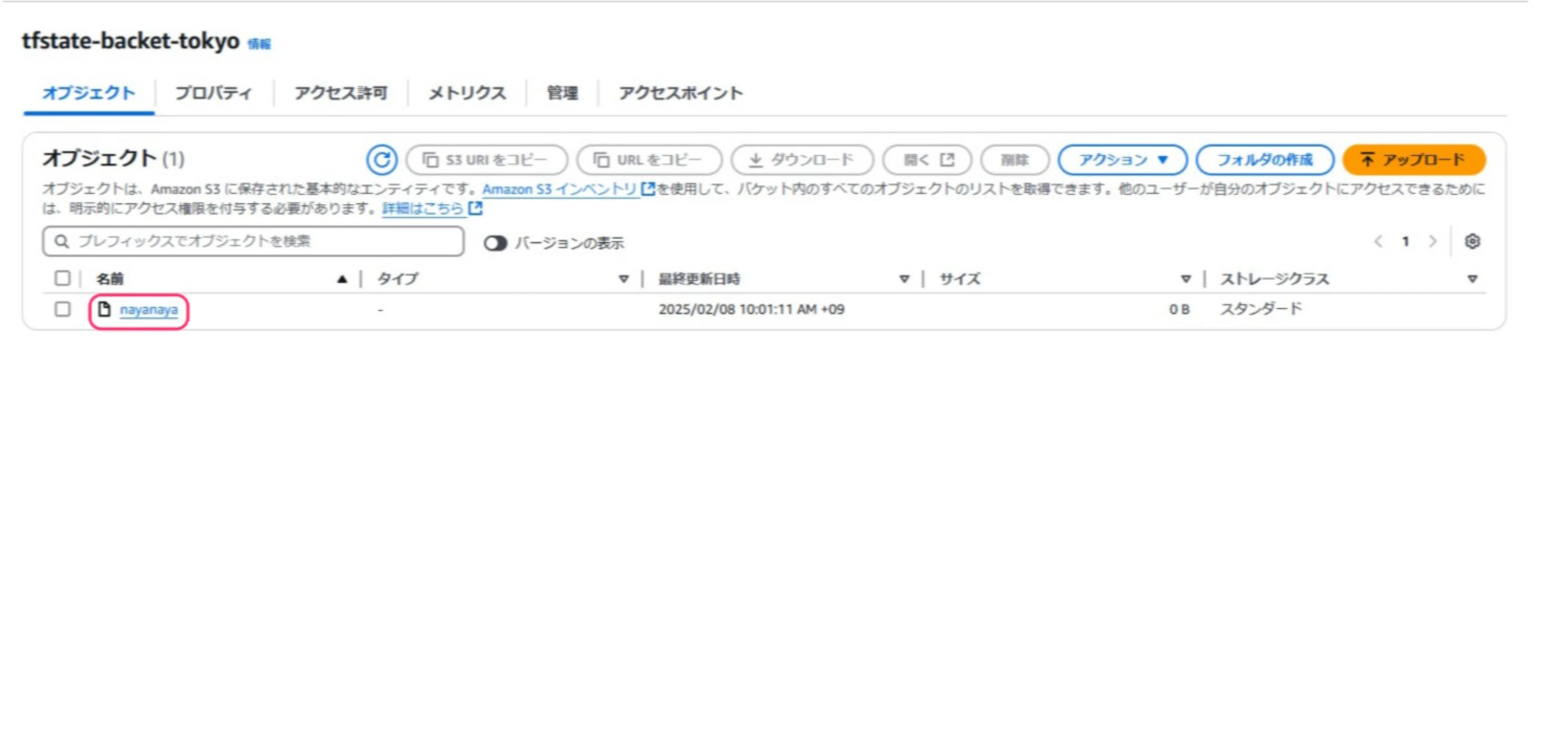Sort by ストレージクラス column arrow
Image resolution: width=1568 pixels, height=749 pixels.
coord(1472,279)
